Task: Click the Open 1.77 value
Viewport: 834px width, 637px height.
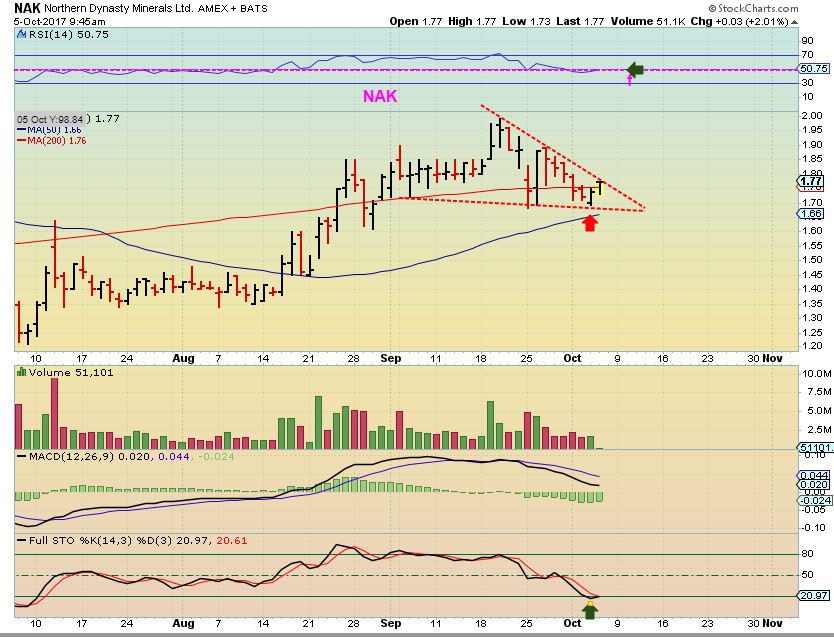Action: pos(416,21)
